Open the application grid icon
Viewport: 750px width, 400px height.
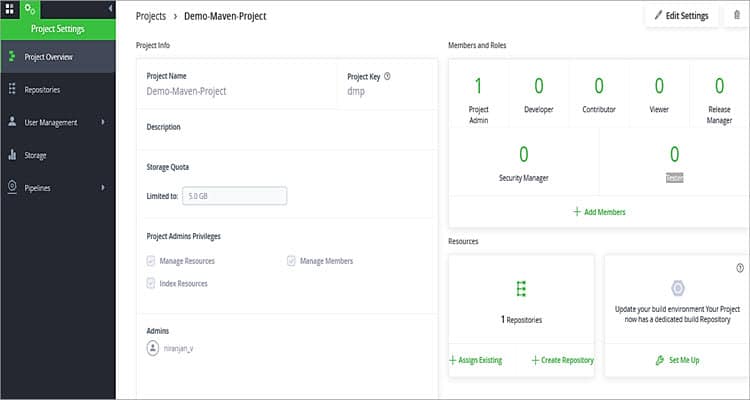tap(9, 8)
